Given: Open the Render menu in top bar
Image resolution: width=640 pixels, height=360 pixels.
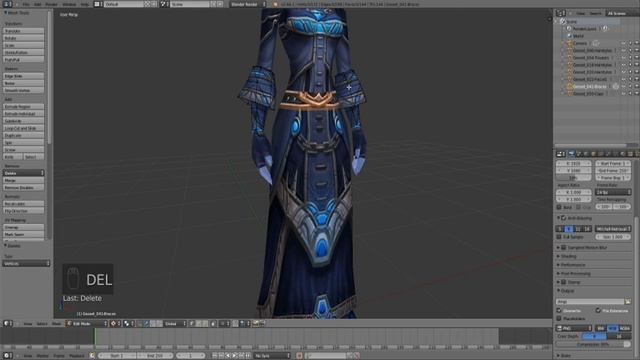Looking at the screenshot, I should 51,4.
